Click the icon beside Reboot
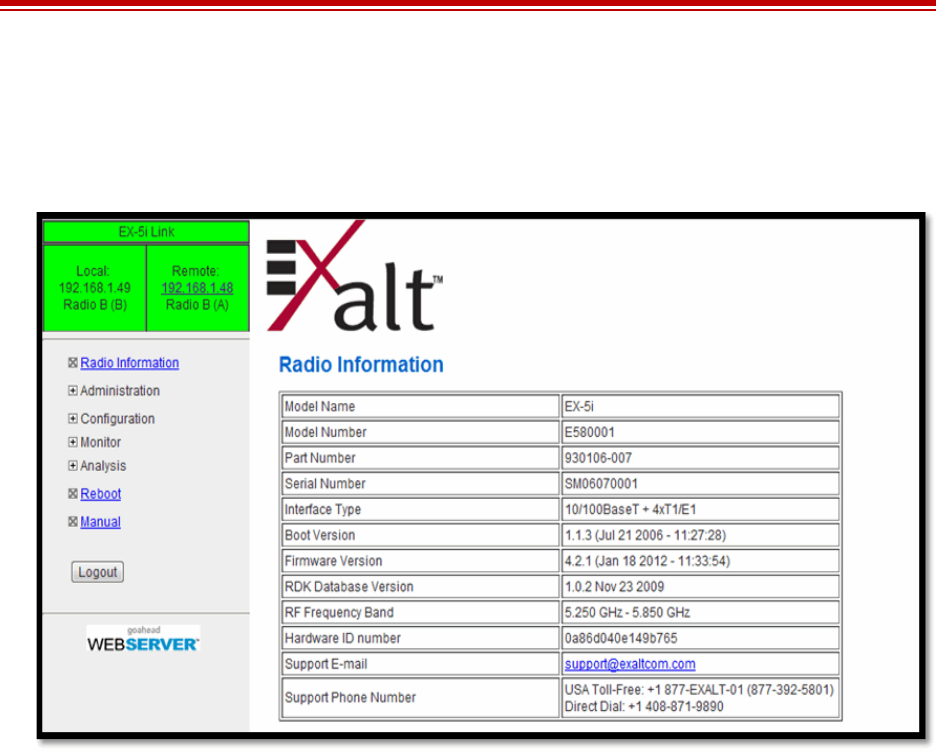Image resolution: width=936 pixels, height=752 pixels. click(x=73, y=494)
